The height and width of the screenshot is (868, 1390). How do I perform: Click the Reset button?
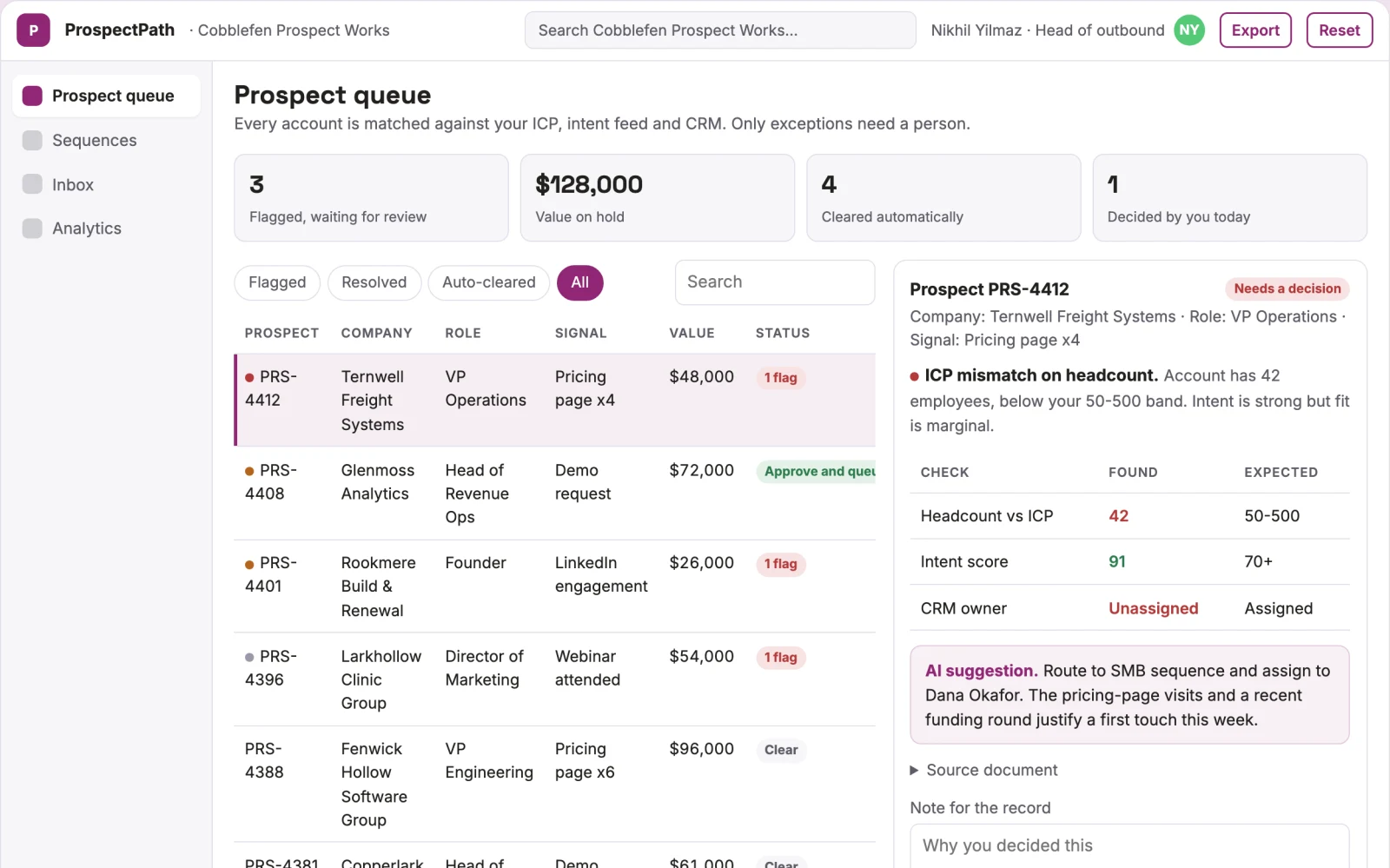[x=1339, y=30]
